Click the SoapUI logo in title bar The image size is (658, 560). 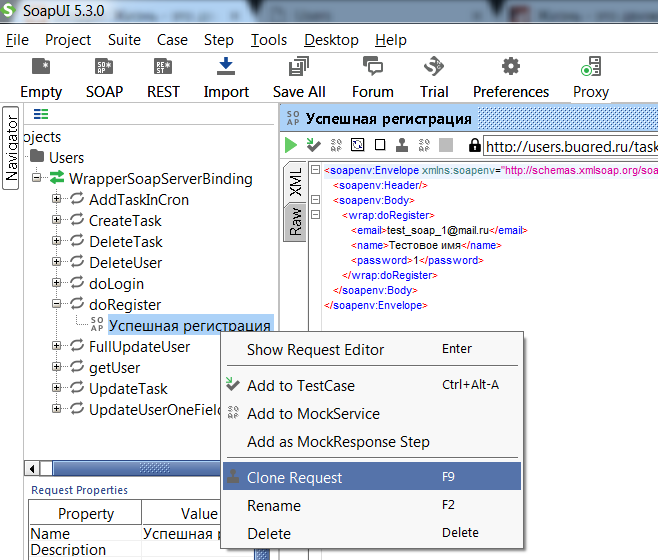pos(8,10)
